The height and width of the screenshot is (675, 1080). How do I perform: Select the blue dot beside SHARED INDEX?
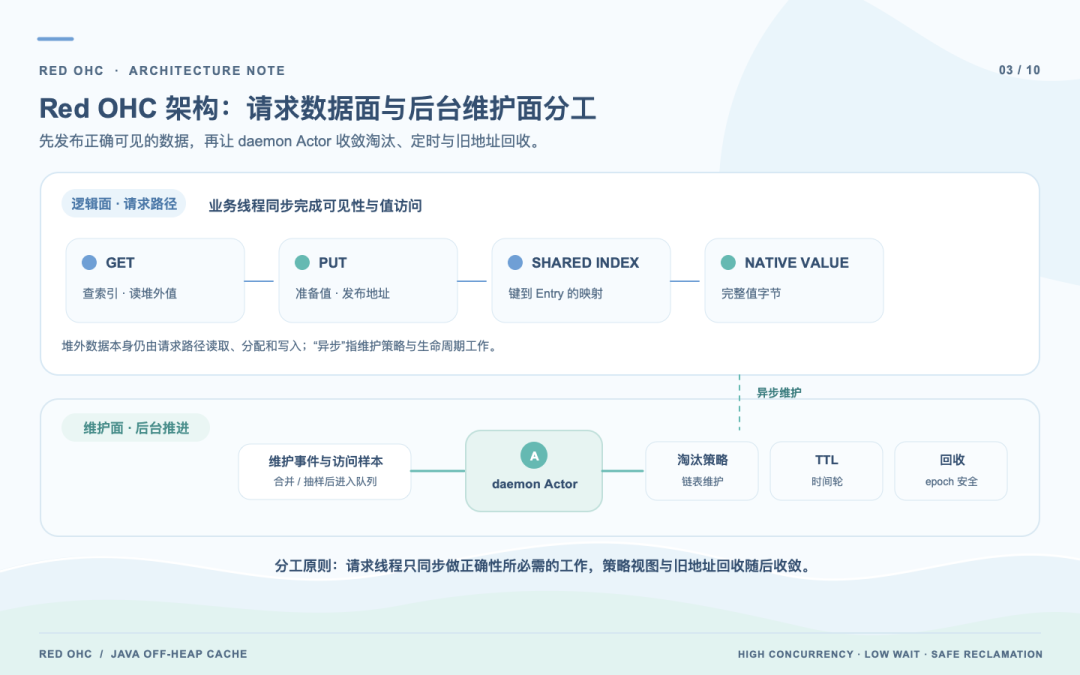(x=515, y=262)
